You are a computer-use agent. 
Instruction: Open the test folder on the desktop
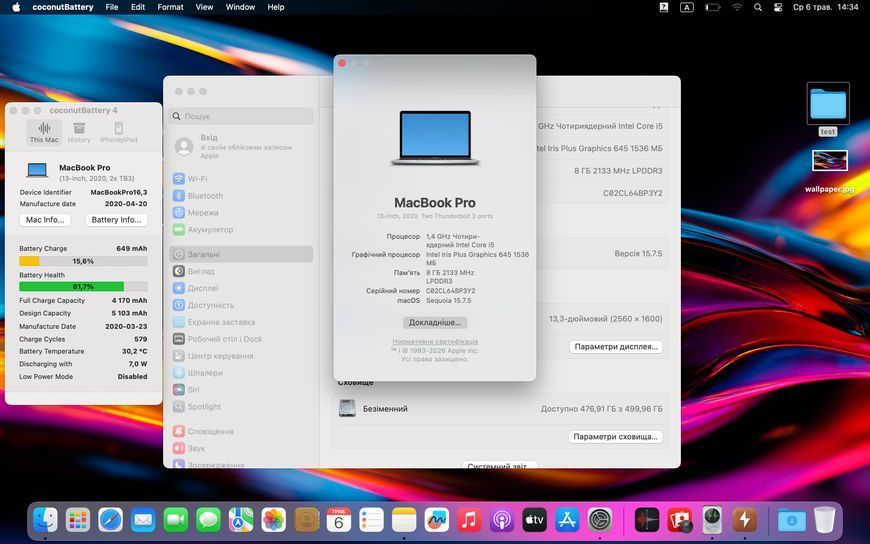point(828,104)
